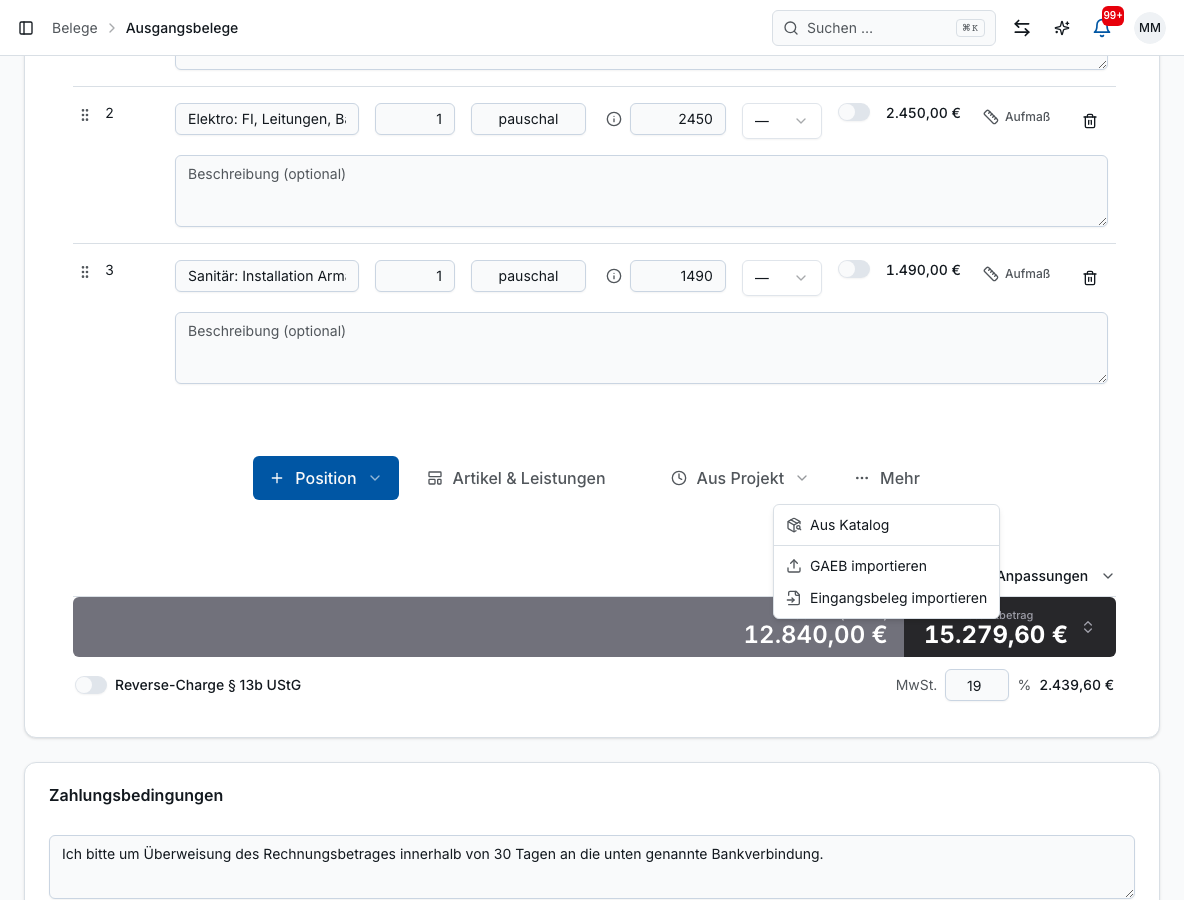Click the Beschreibung field of position 3
The image size is (1184, 900).
tap(641, 348)
